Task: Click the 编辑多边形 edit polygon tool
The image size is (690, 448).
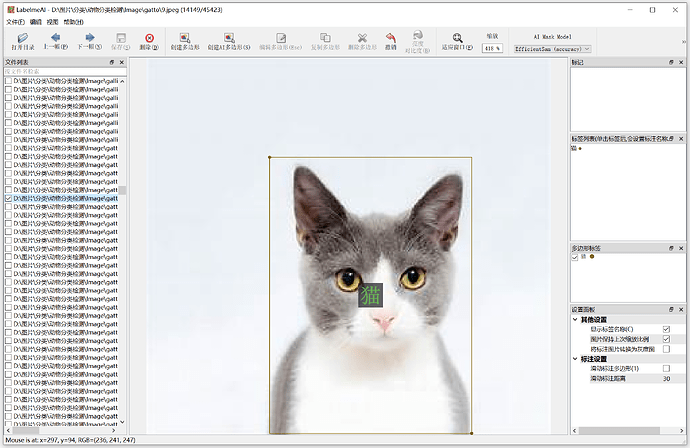Action: [x=281, y=42]
